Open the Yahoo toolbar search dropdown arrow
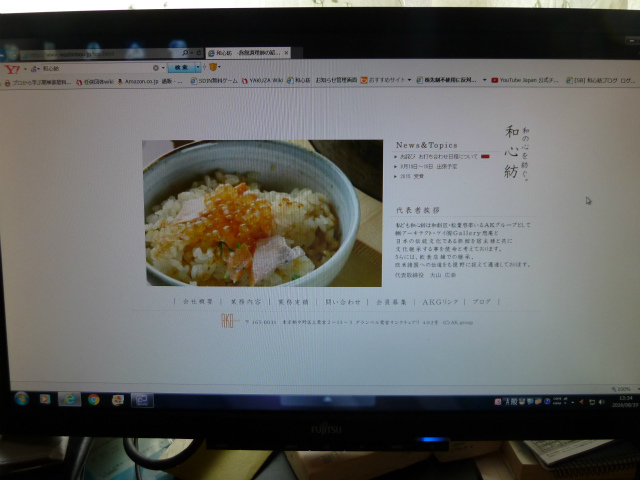The image size is (640, 480). pos(198,68)
